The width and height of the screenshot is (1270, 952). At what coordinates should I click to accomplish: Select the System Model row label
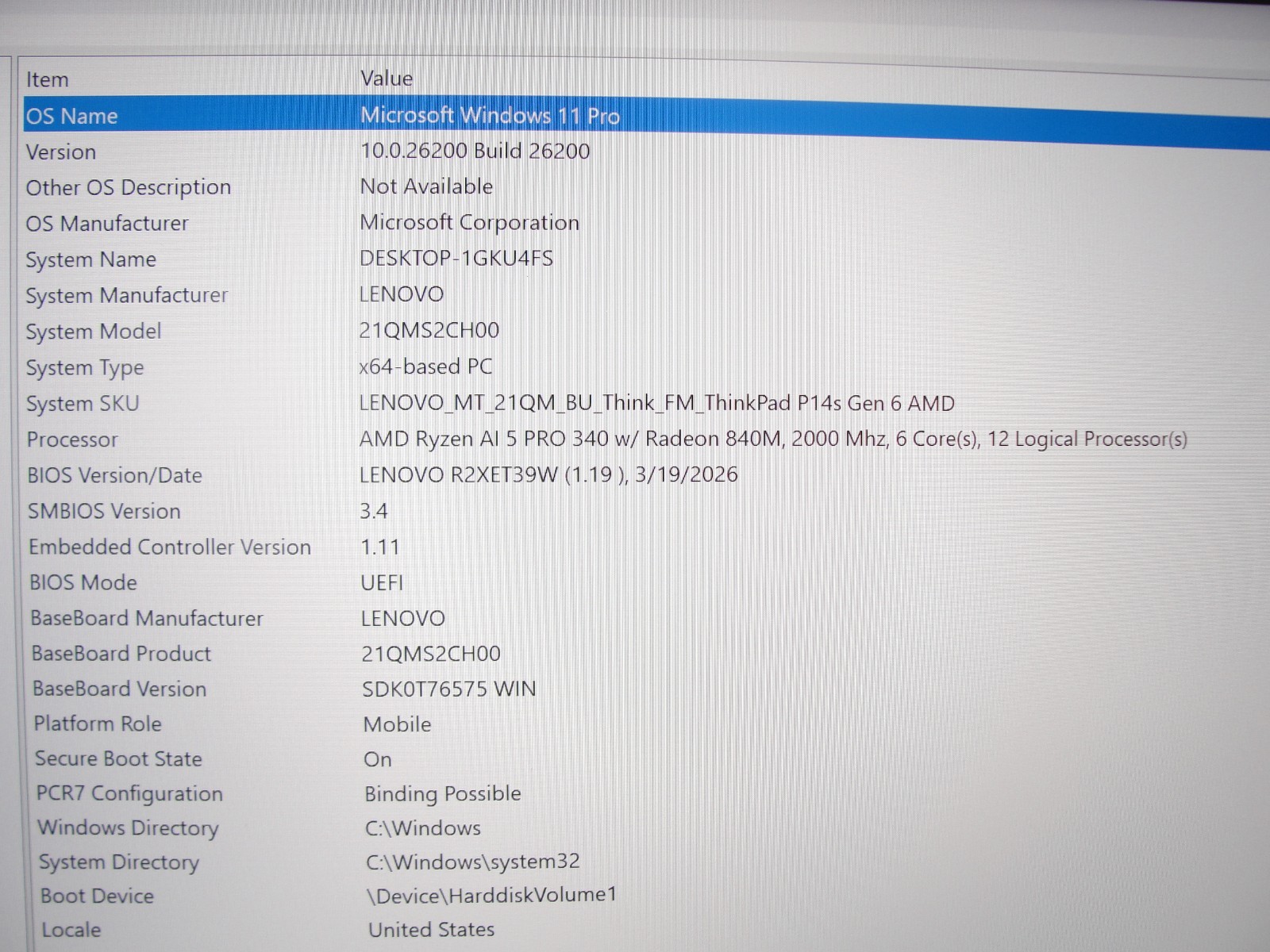pyautogui.click(x=94, y=332)
